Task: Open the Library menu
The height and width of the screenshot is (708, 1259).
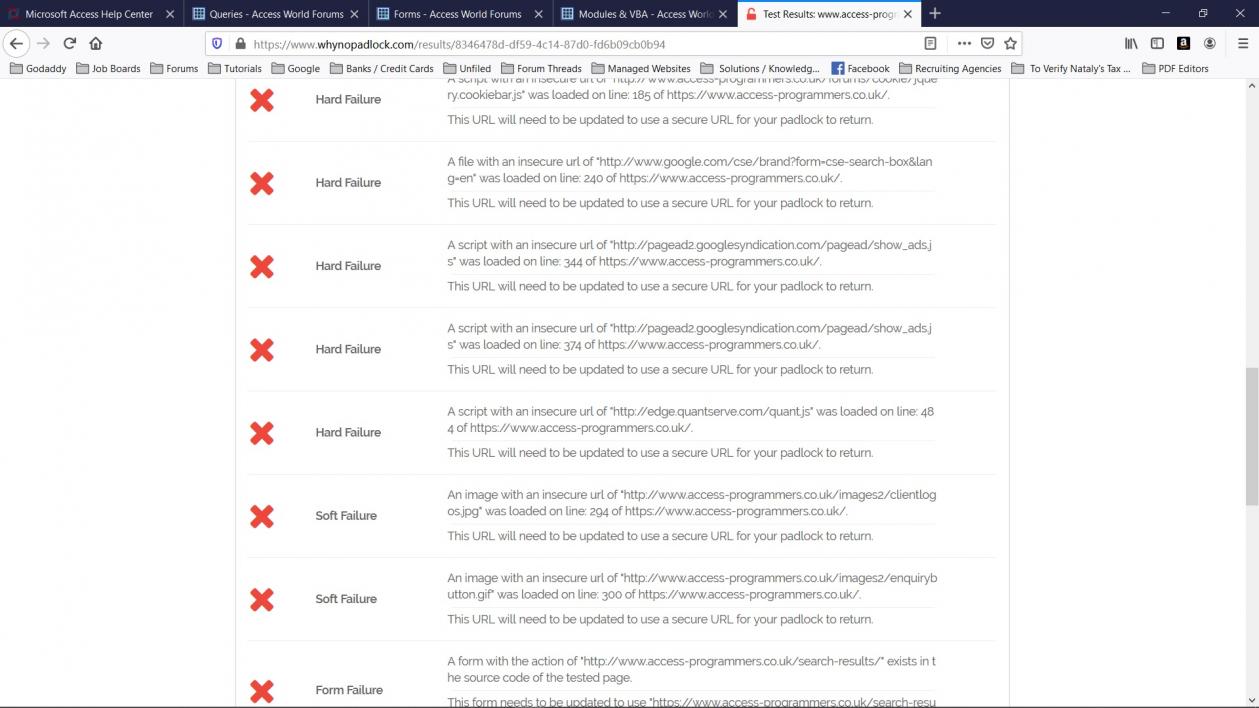Action: (x=1131, y=43)
